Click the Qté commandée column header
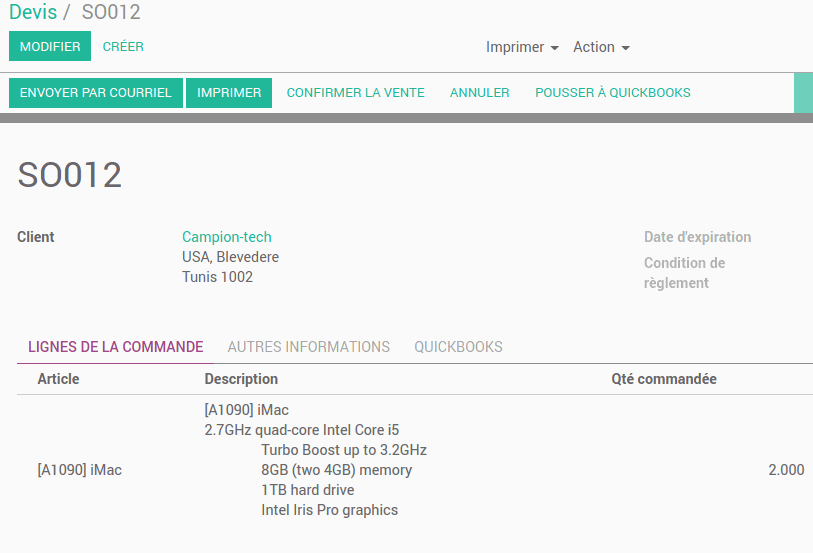Screen dimensions: 813x553 click(x=664, y=379)
